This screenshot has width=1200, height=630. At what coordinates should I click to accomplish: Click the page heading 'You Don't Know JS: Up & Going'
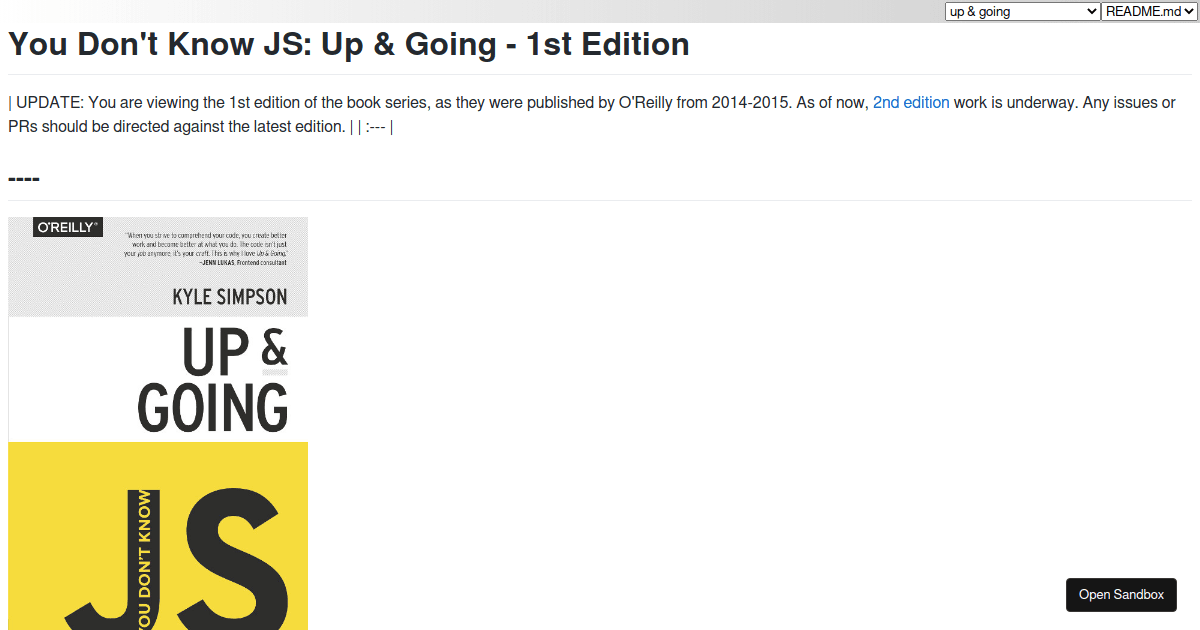tap(348, 44)
